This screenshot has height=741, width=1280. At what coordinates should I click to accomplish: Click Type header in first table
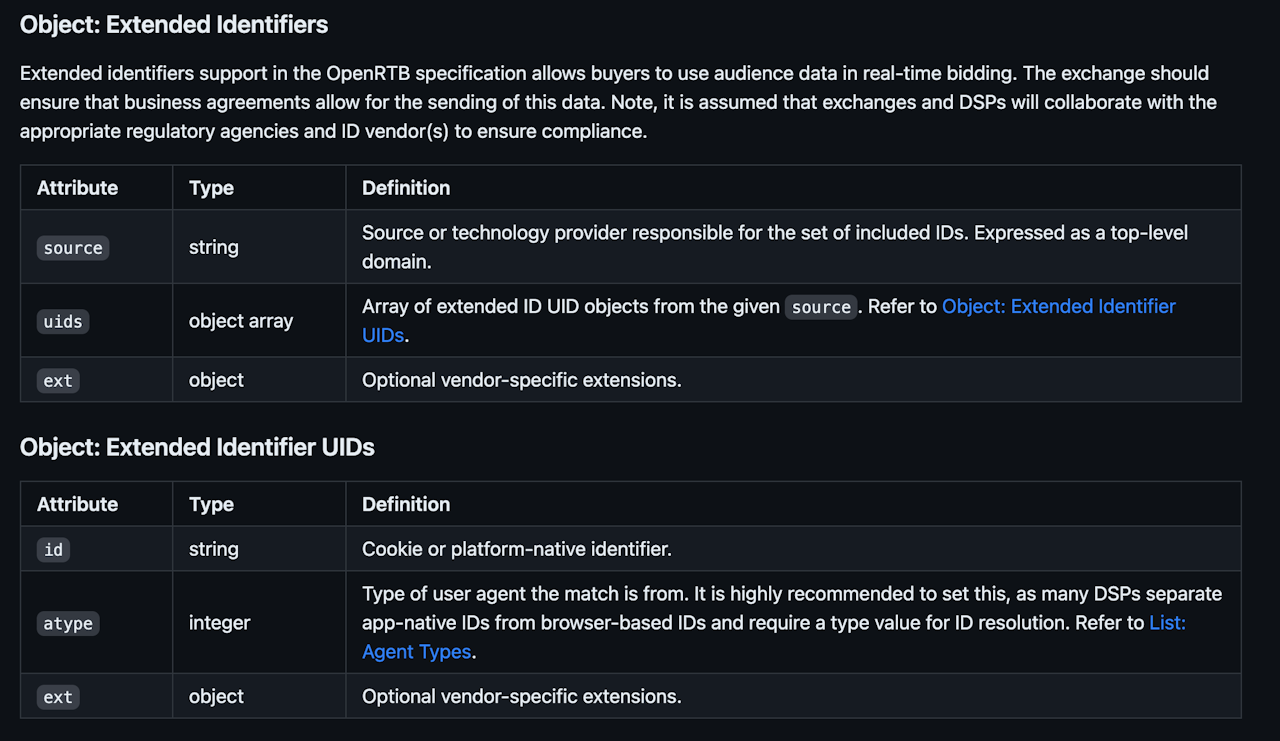coord(211,188)
